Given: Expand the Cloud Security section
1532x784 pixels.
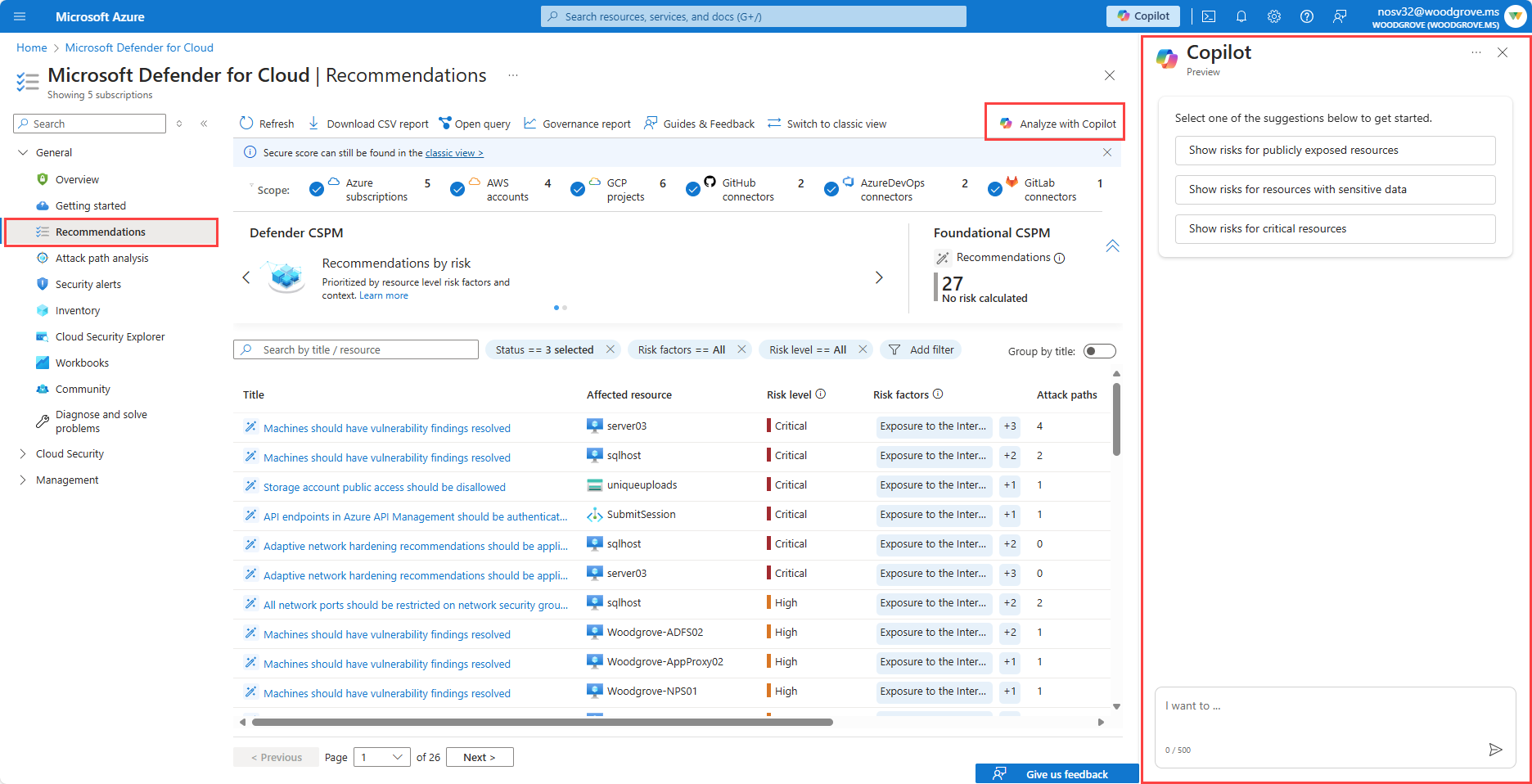Looking at the screenshot, I should tap(22, 453).
